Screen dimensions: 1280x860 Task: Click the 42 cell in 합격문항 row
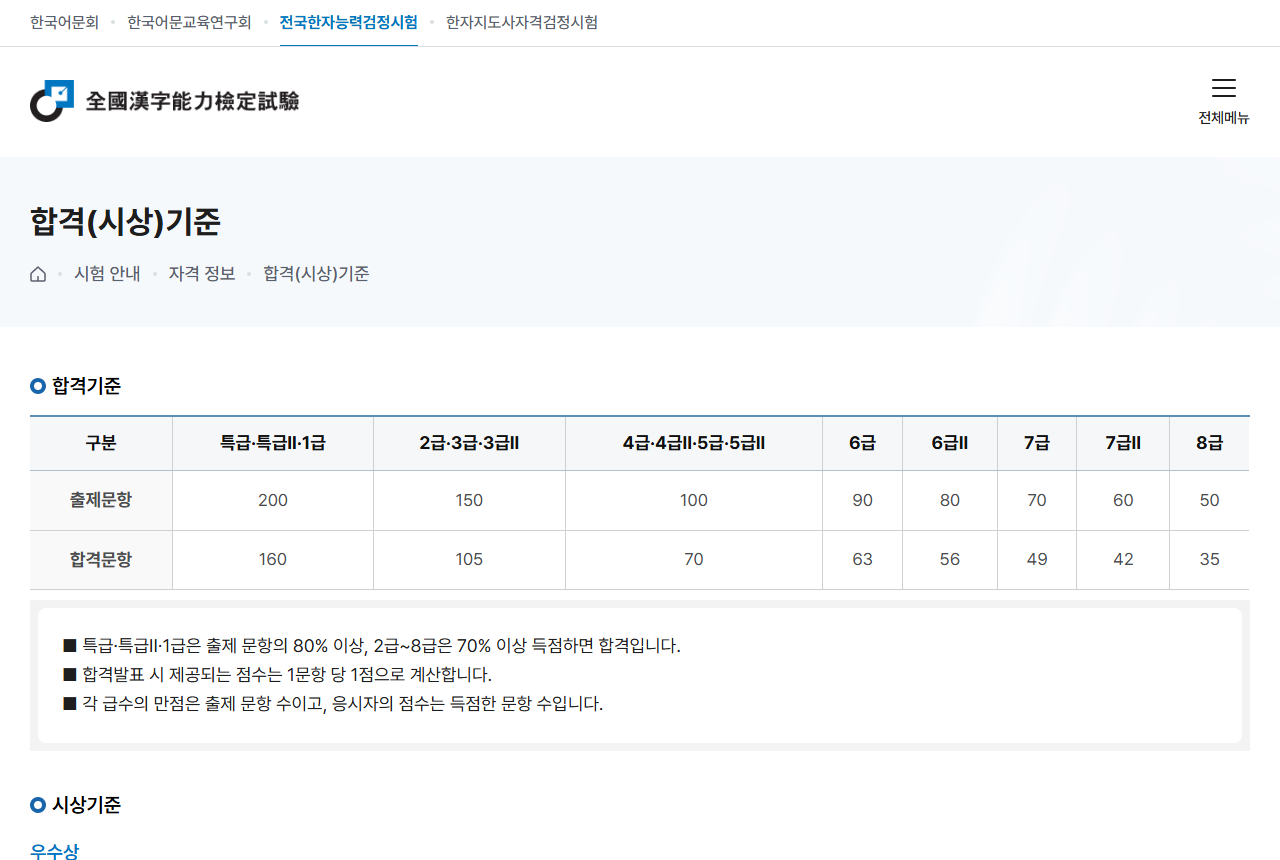tap(1123, 560)
